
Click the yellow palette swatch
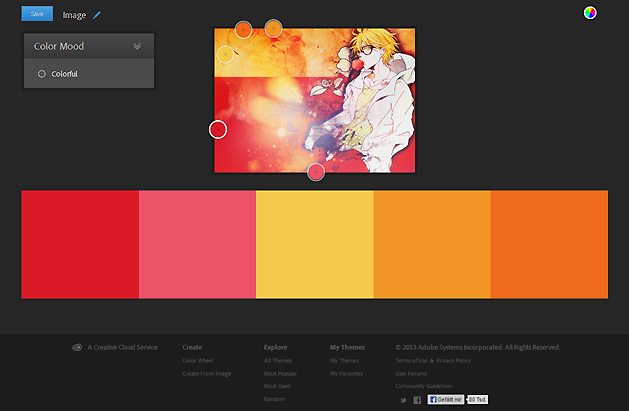pos(314,244)
